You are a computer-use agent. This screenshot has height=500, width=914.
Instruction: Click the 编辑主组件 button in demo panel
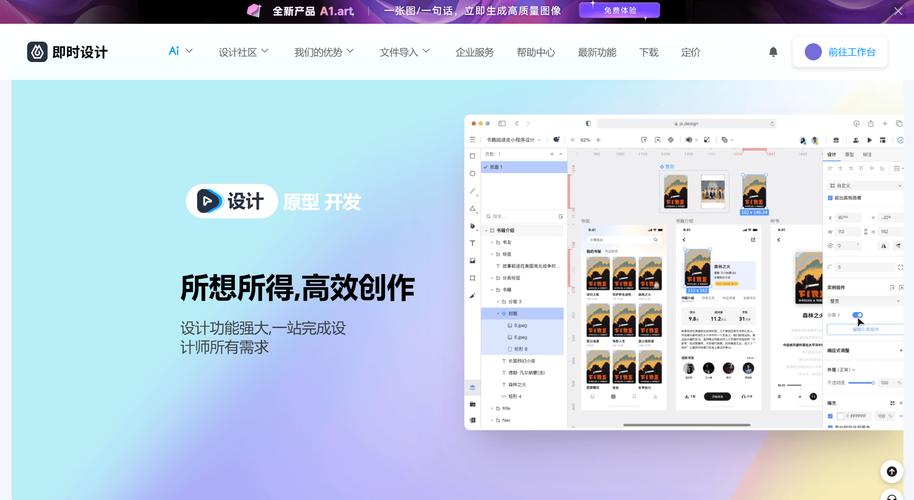click(x=865, y=329)
